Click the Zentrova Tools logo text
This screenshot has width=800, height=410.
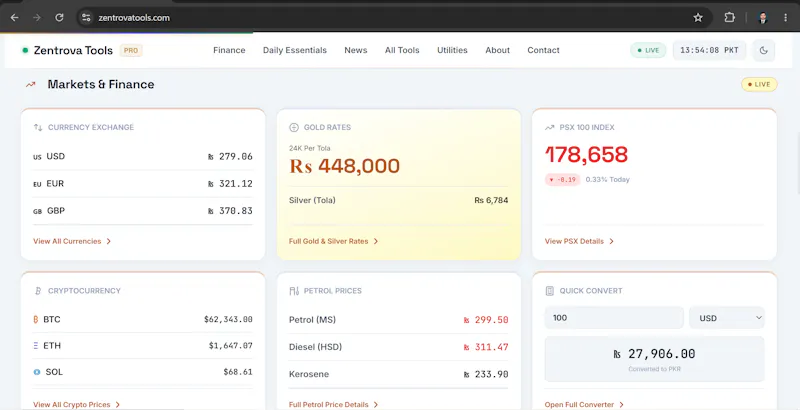pos(73,50)
